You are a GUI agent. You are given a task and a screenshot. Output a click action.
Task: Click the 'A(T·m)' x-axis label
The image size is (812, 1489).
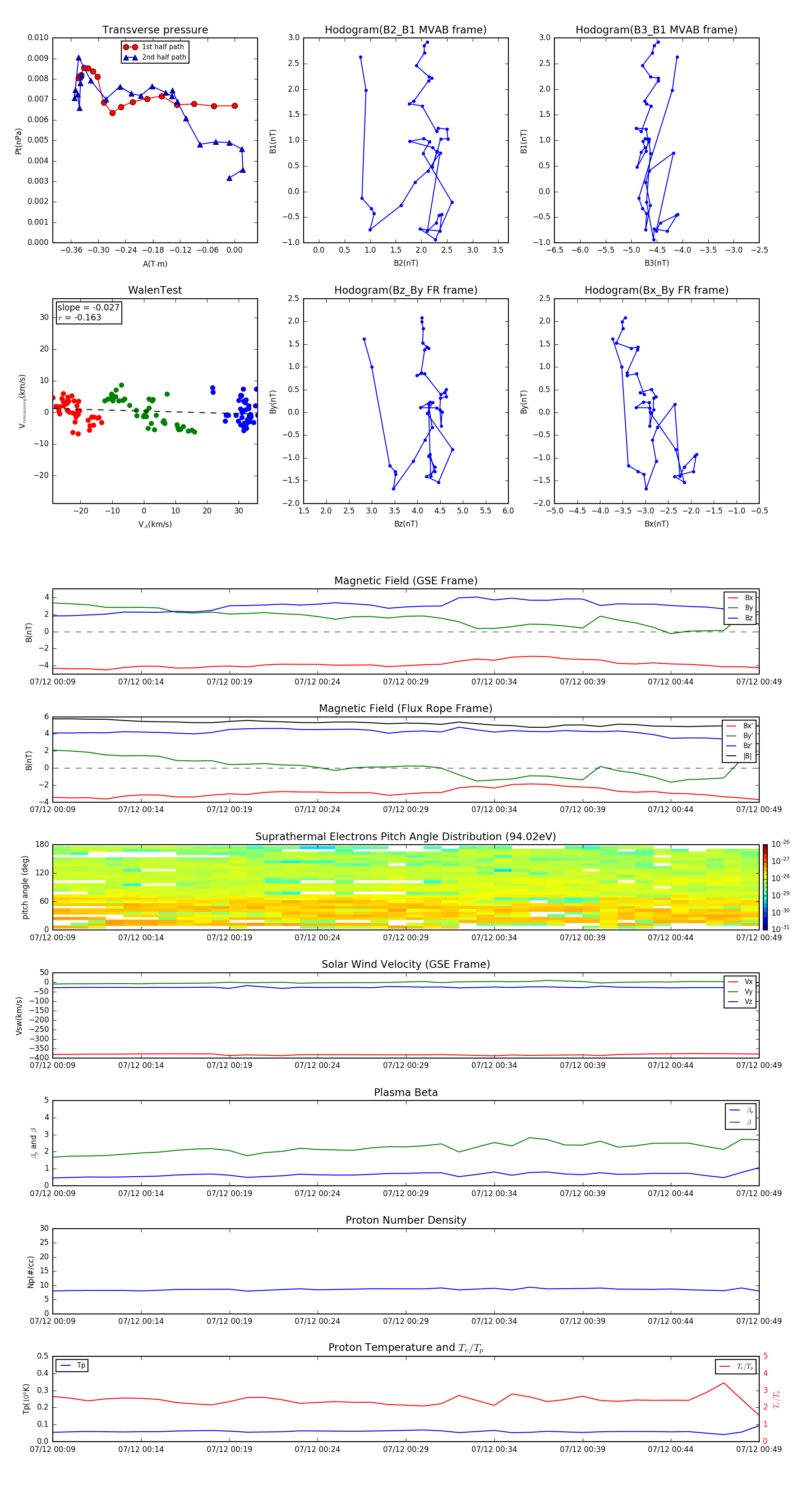coord(155,264)
